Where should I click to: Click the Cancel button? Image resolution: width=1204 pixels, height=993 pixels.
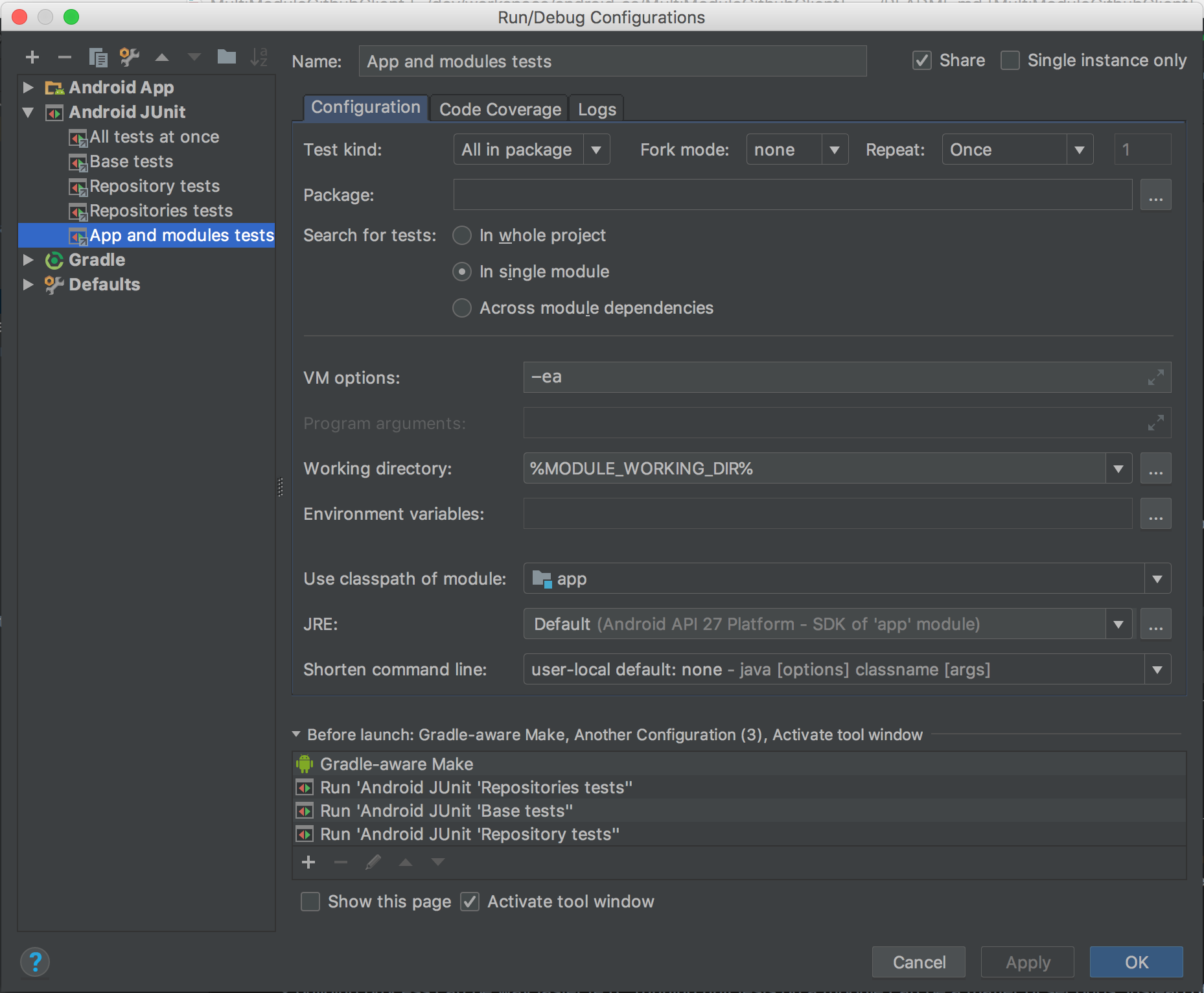[x=919, y=962]
